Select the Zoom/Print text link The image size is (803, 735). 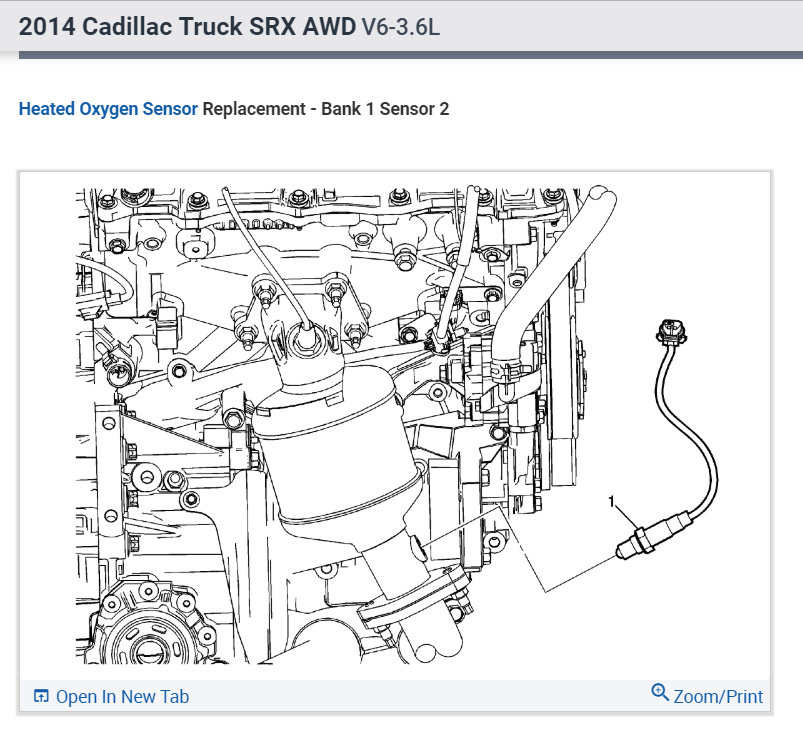click(718, 697)
